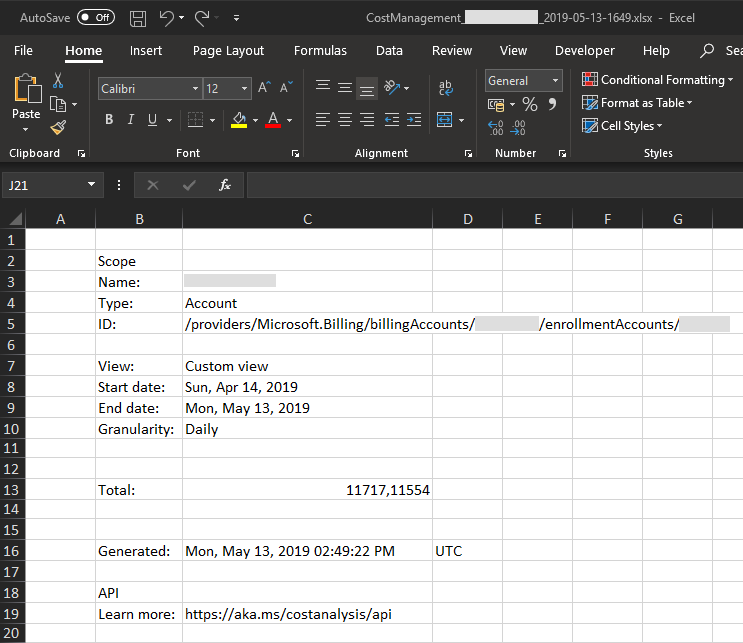Screen dimensions: 743x643
Task: Click the Percent Style icon
Action: coord(530,104)
